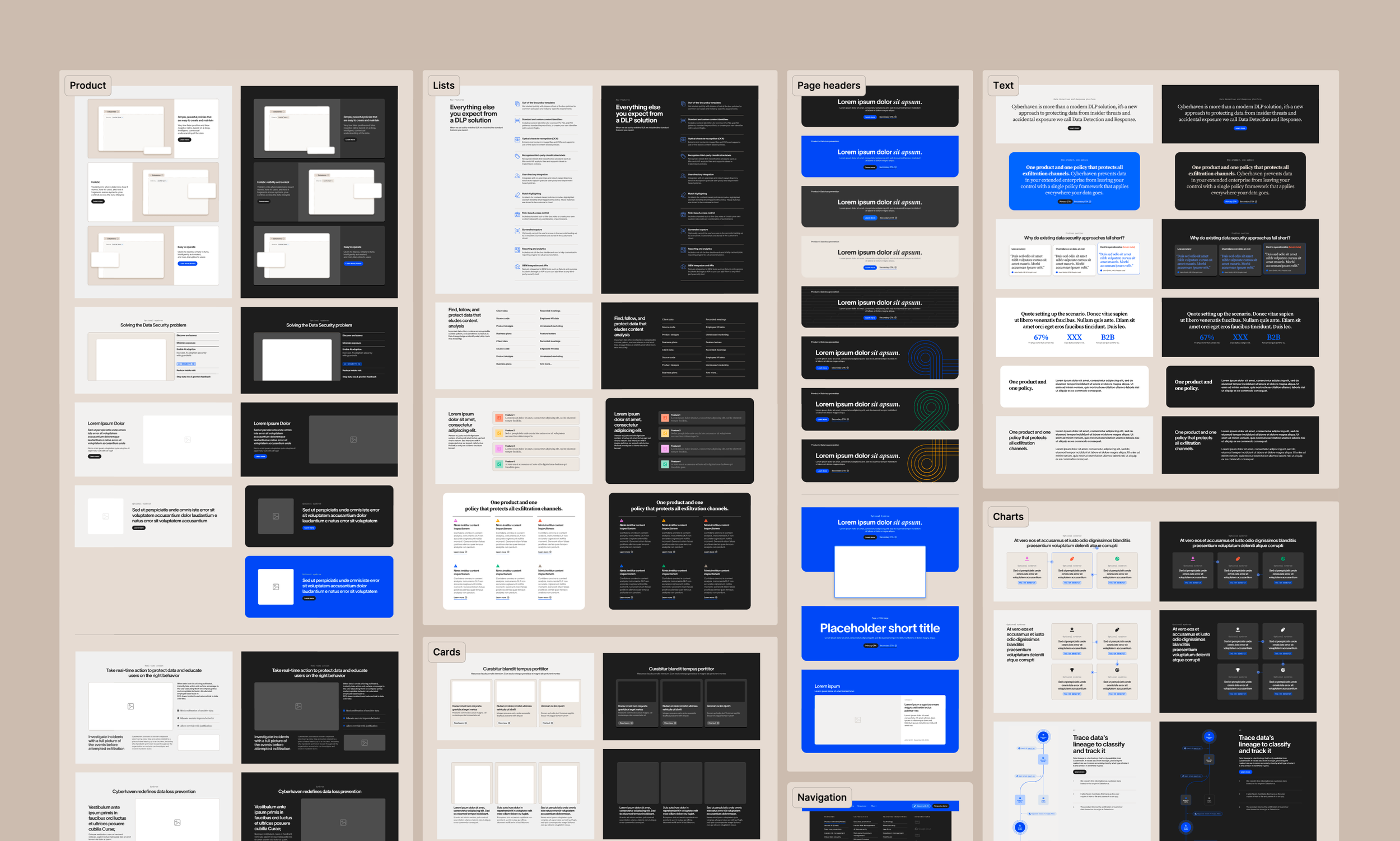This screenshot has height=841, width=1400.
Task: Click the Placeholder short title blue header
Action: [x=880, y=628]
